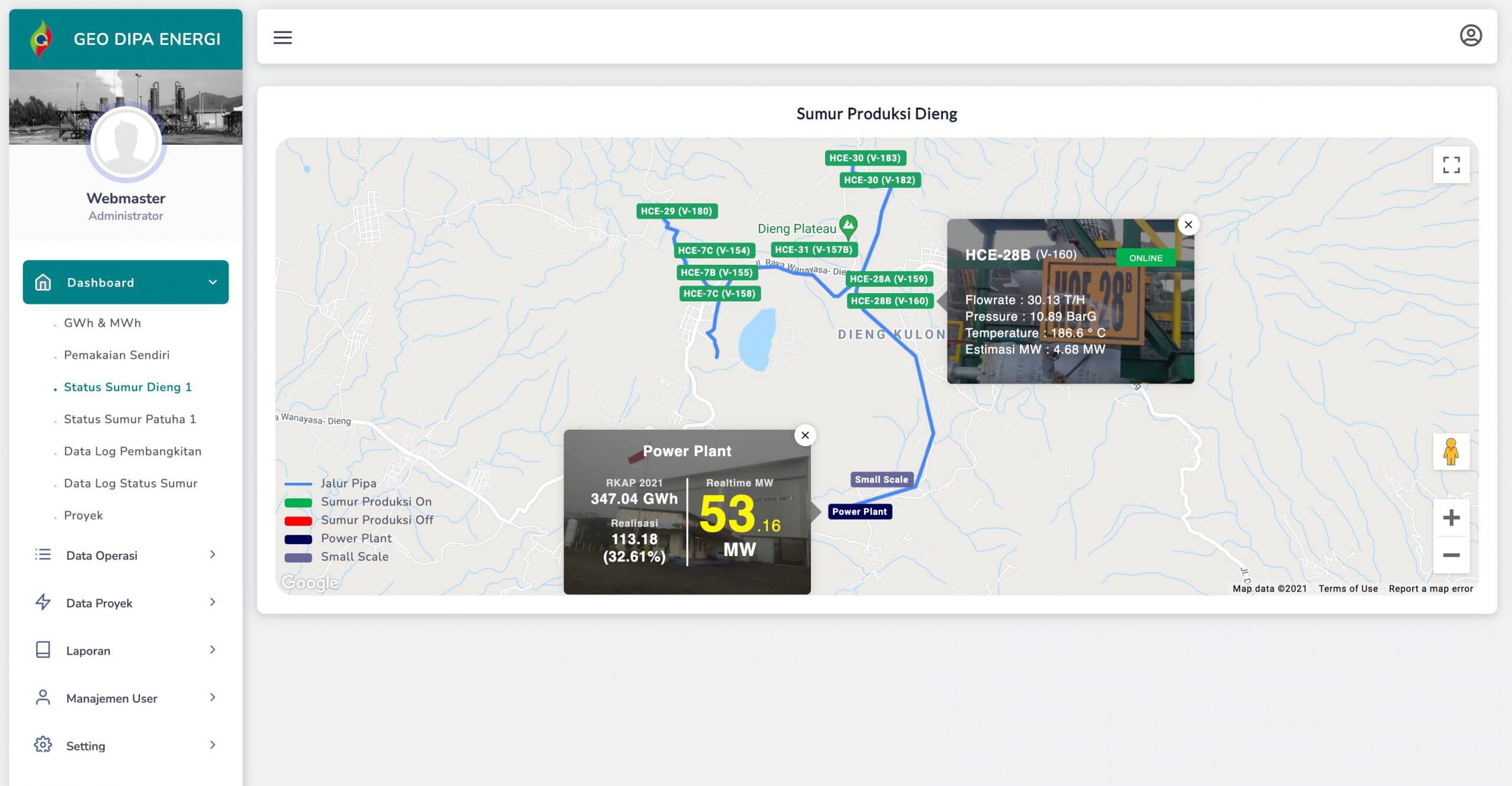
Task: Click the Setting gear icon
Action: pos(43,745)
